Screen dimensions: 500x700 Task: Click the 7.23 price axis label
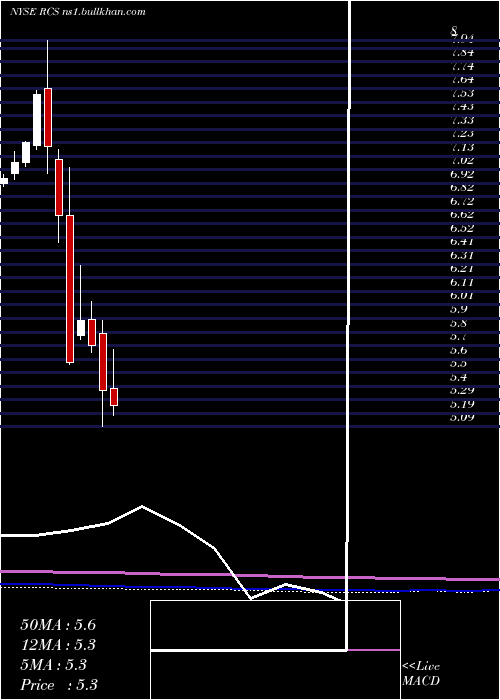point(462,133)
